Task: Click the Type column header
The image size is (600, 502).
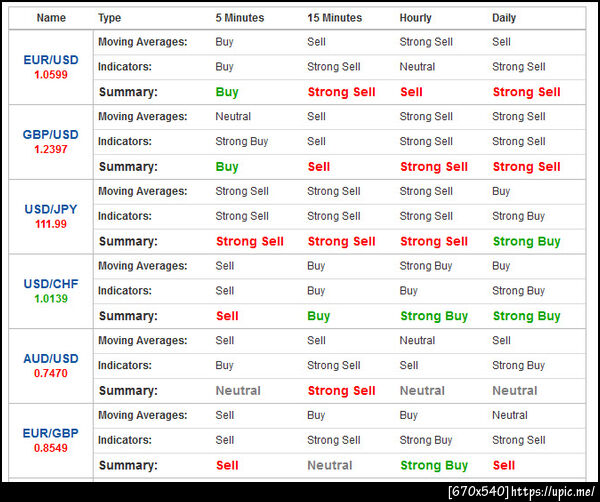Action: [x=109, y=18]
